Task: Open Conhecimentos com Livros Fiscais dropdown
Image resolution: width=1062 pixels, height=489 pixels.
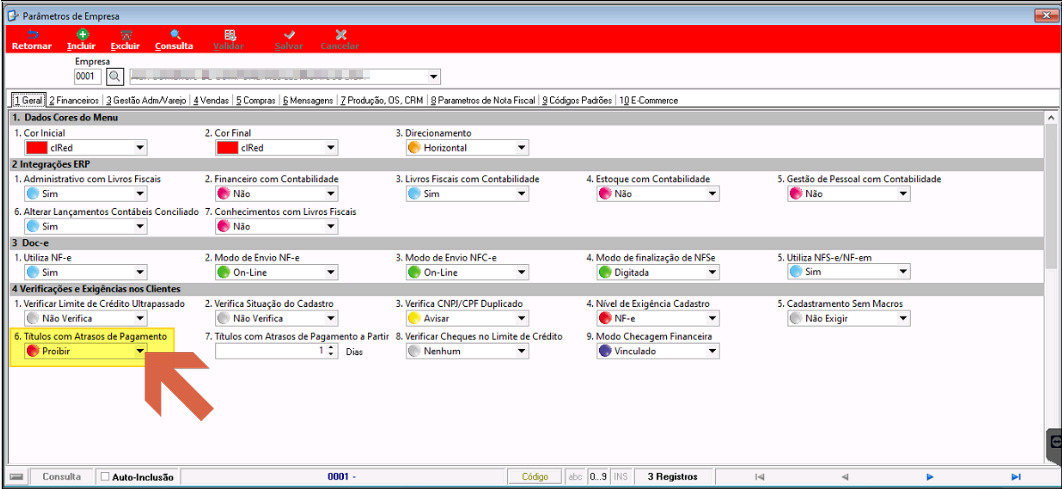Action: (331, 227)
